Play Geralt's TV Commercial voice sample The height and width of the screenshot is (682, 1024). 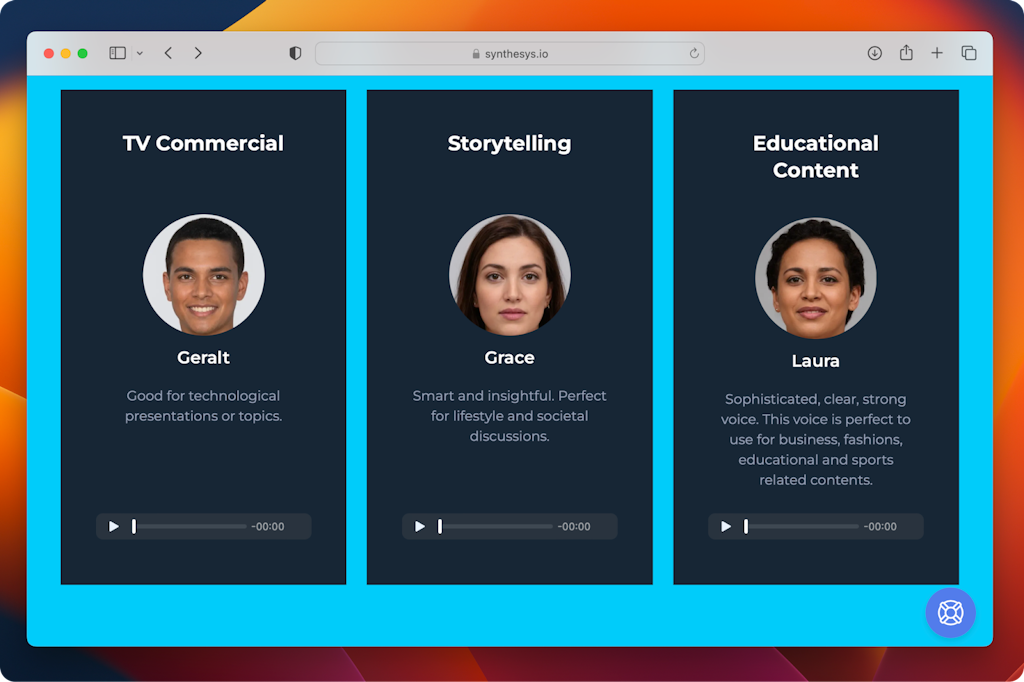coord(113,525)
